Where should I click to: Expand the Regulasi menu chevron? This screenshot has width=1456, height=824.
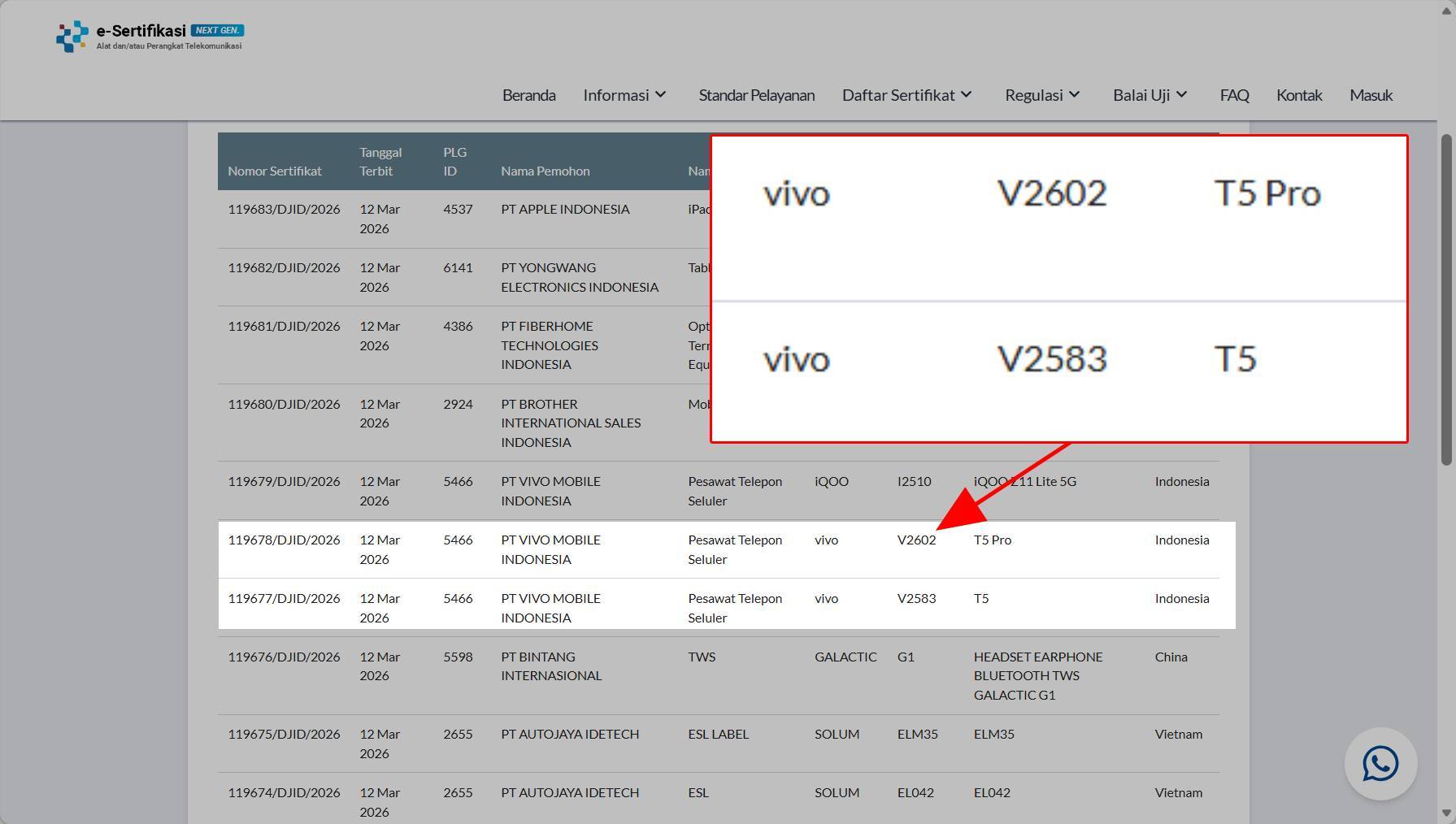pos(1074,95)
